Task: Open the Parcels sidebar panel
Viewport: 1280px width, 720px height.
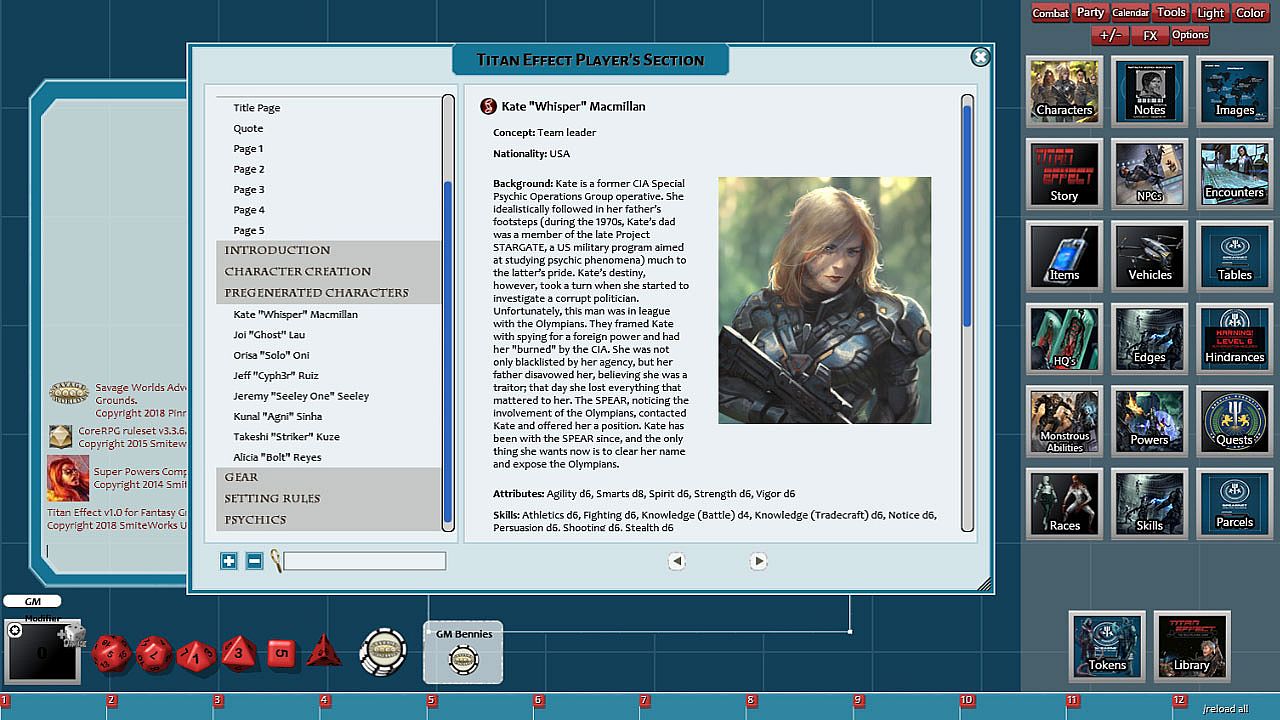Action: pos(1235,503)
